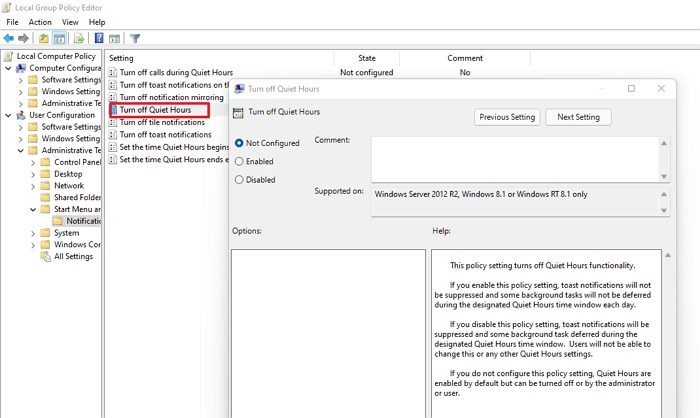This screenshot has width=700, height=418.
Task: Expand the System tree node
Action: click(33, 233)
